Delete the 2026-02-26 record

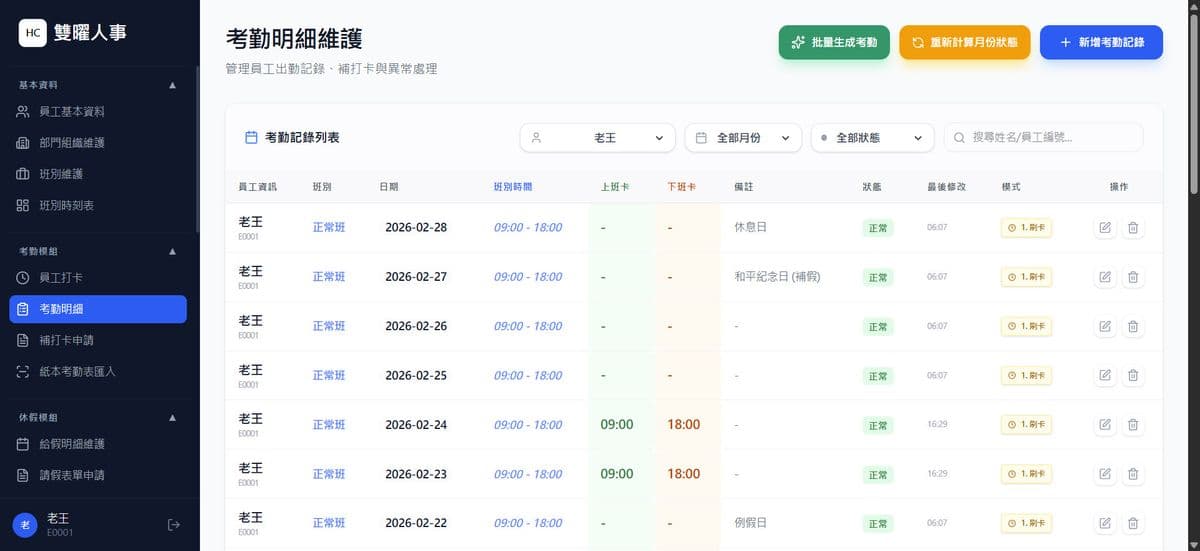pyautogui.click(x=1133, y=326)
